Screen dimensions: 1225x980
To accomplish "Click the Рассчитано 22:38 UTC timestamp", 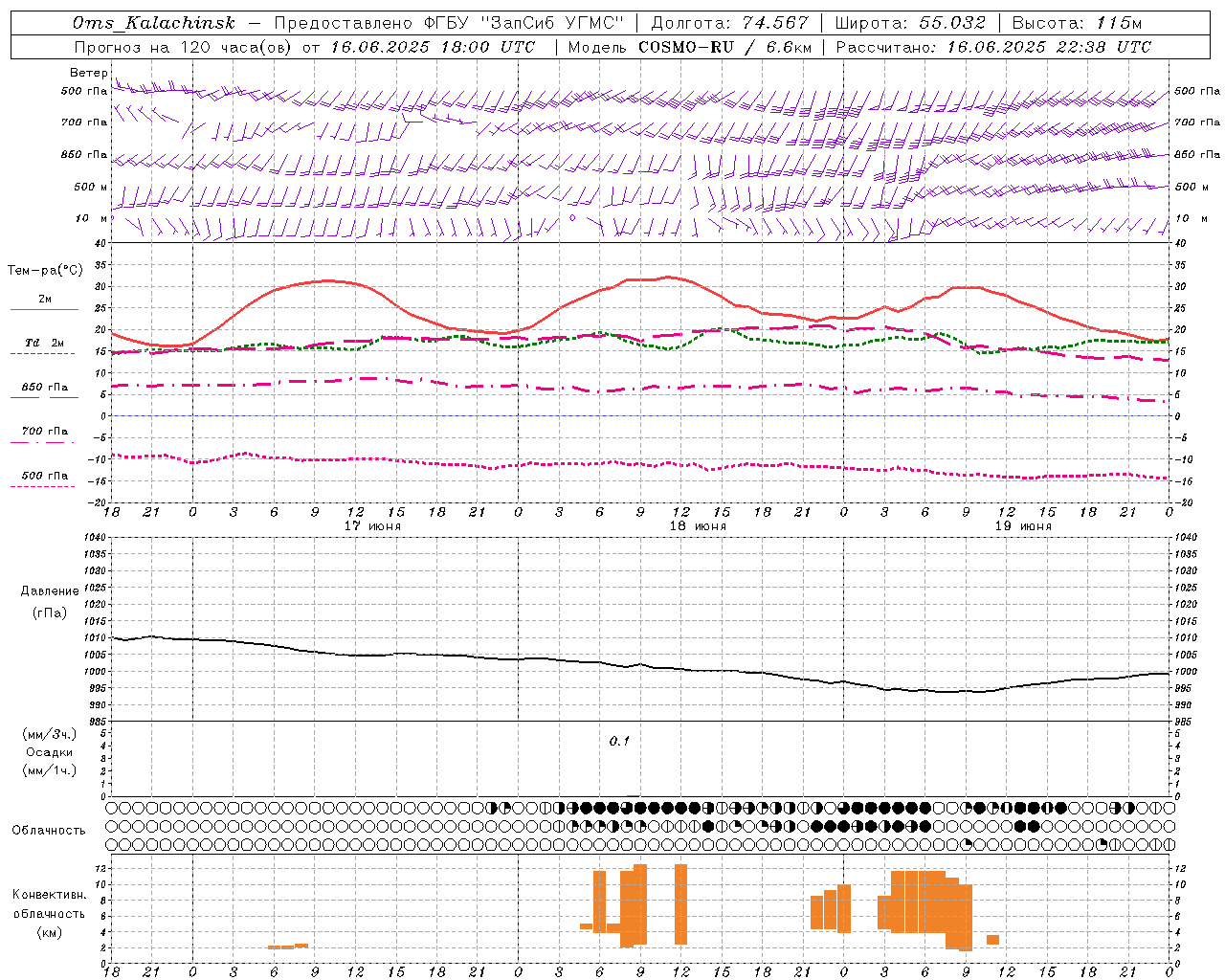I will tap(993, 47).
